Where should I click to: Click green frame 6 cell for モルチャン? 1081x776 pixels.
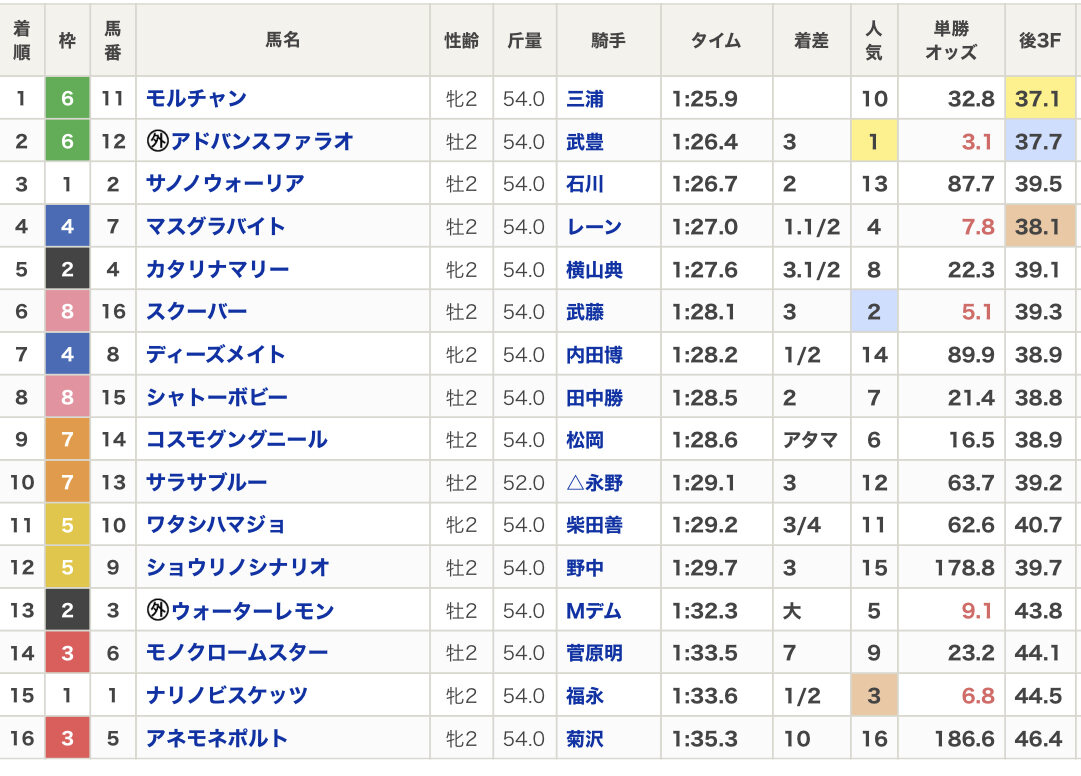click(x=67, y=98)
